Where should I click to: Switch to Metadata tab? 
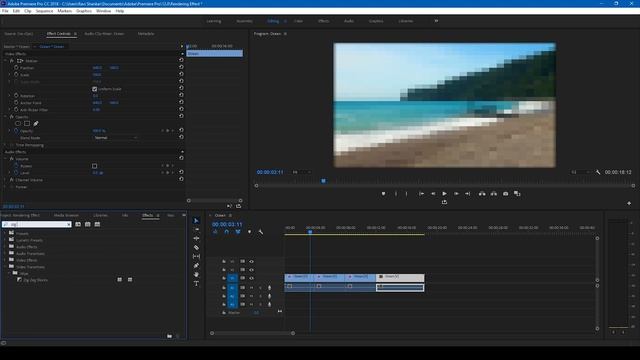pyautogui.click(x=146, y=33)
